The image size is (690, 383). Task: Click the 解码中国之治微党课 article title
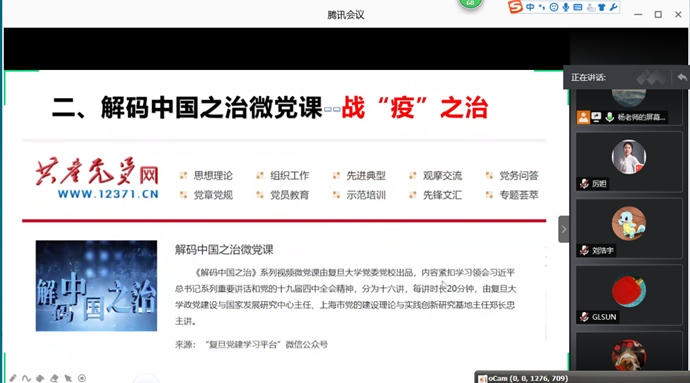[x=224, y=250]
